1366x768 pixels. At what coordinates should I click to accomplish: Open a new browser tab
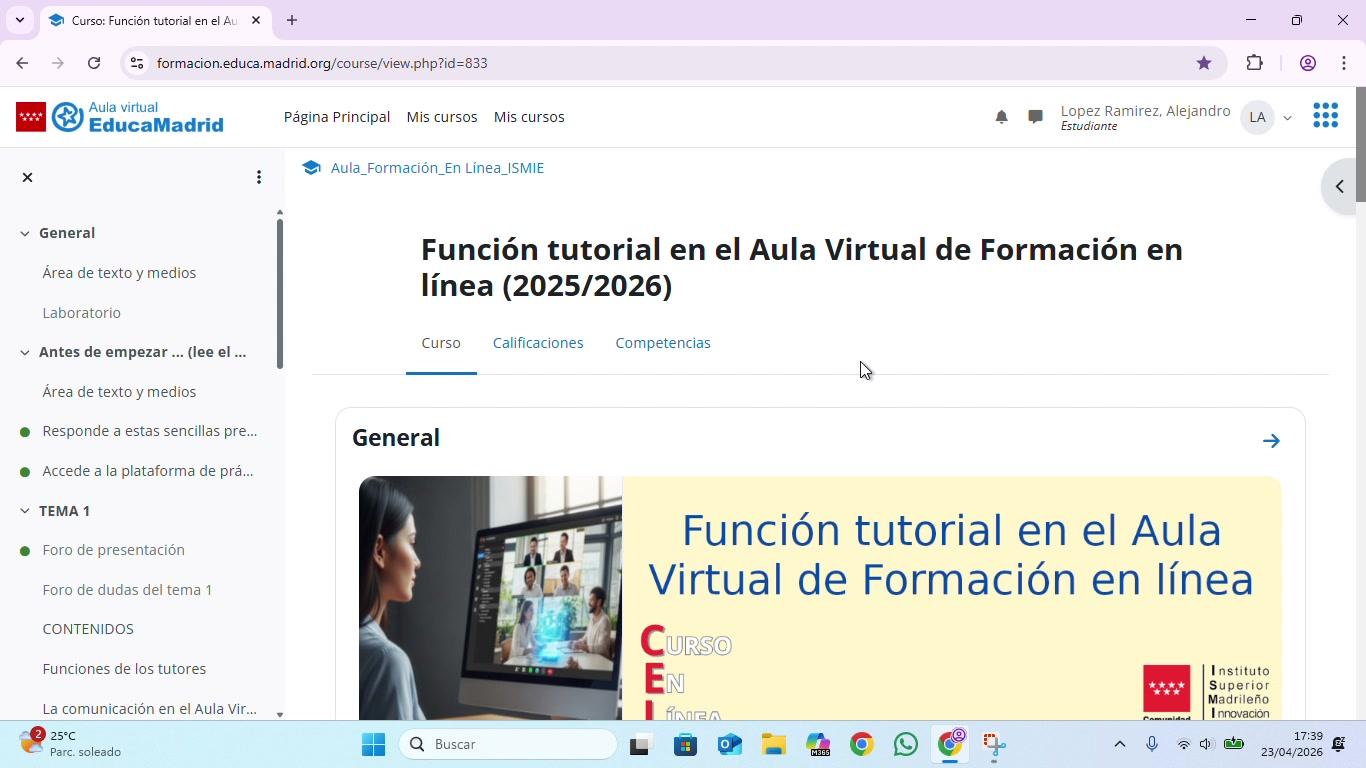(292, 20)
